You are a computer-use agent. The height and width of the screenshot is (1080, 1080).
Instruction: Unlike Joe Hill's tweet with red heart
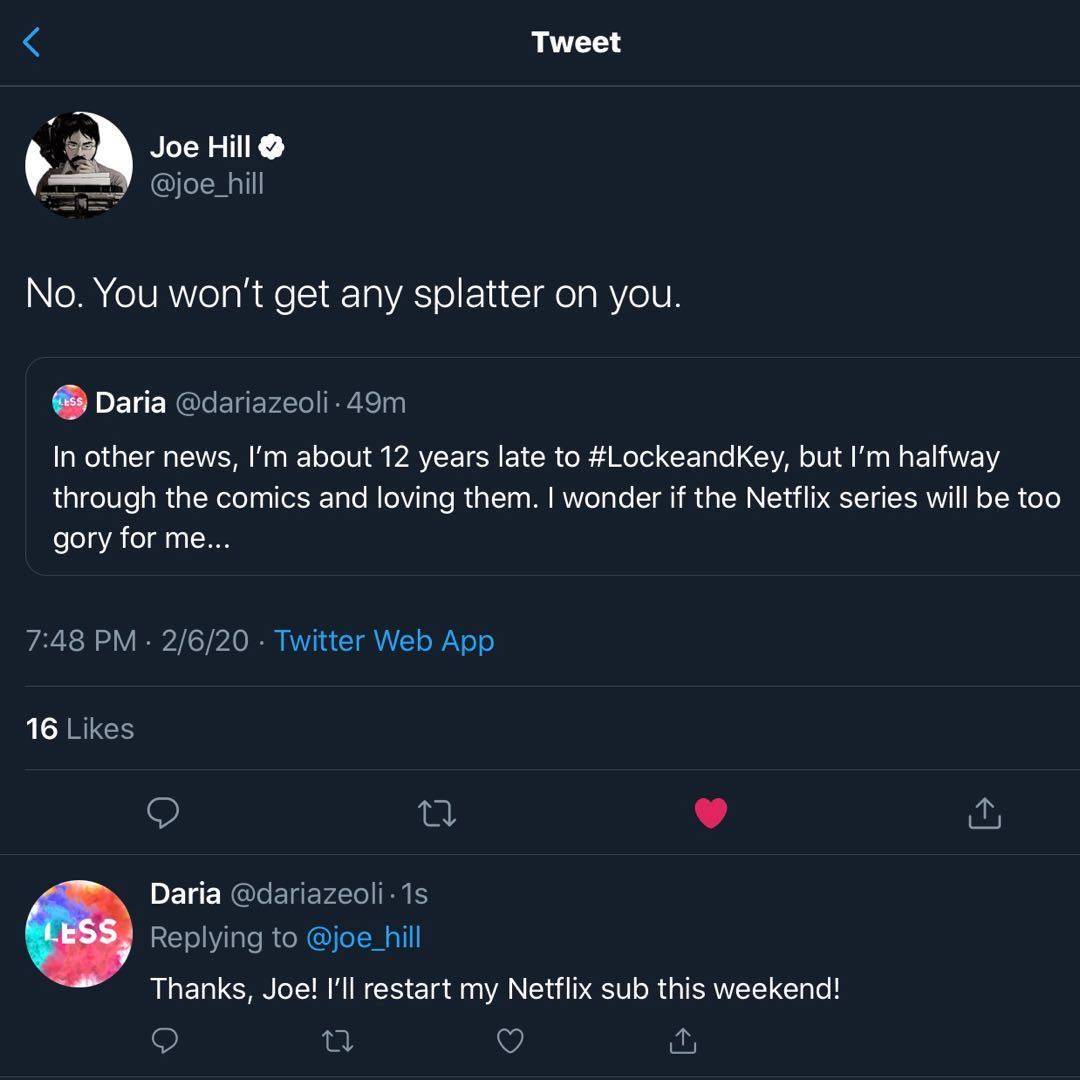point(711,814)
